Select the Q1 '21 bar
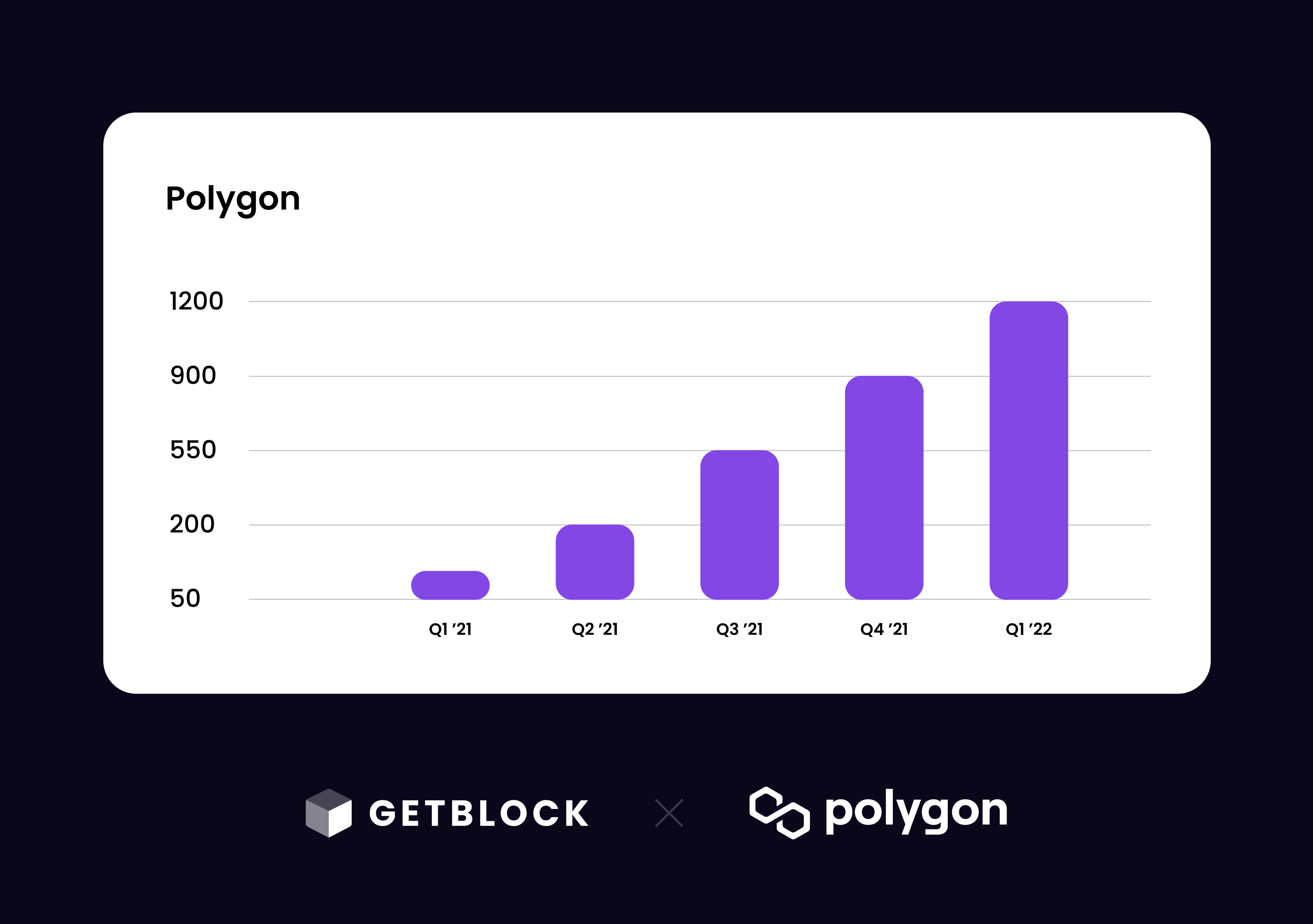Screen dimensions: 1313x924 tap(450, 585)
